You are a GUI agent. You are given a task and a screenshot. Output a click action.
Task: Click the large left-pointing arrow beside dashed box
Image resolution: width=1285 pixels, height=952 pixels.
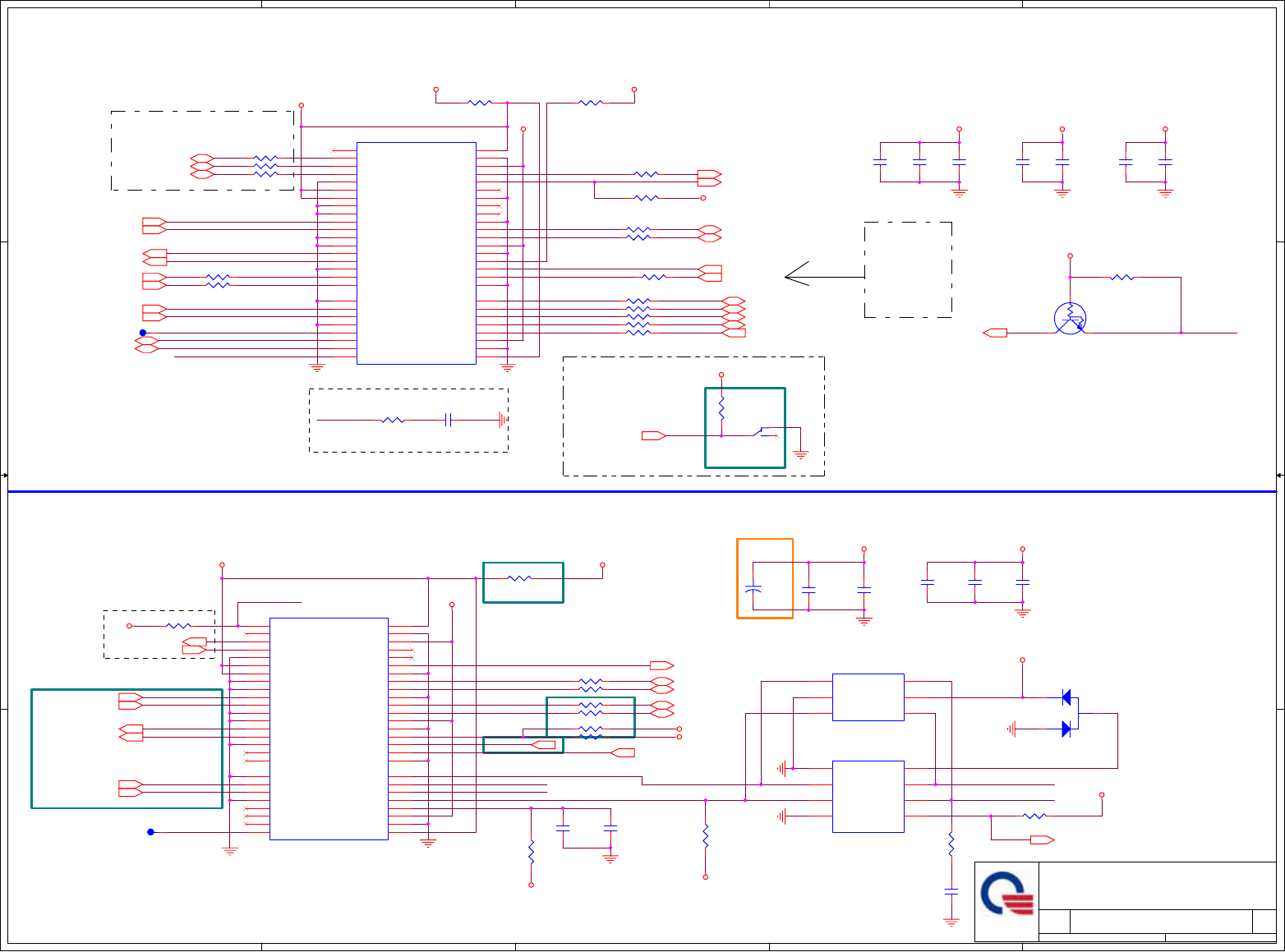coord(824,274)
